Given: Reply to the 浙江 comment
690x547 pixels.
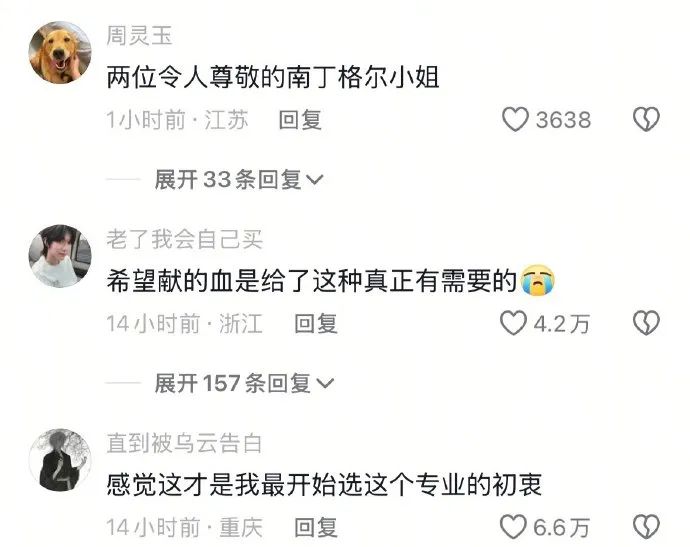Looking at the screenshot, I should click(316, 323).
